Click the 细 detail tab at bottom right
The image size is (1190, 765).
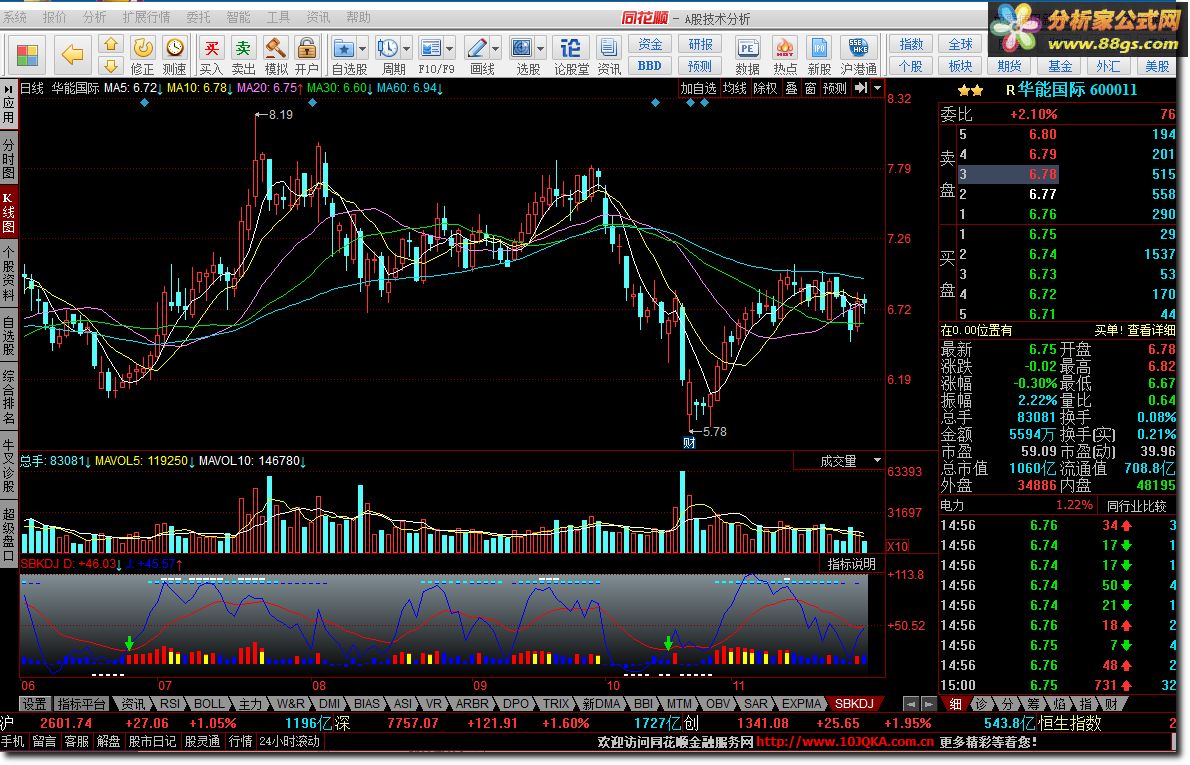(955, 704)
